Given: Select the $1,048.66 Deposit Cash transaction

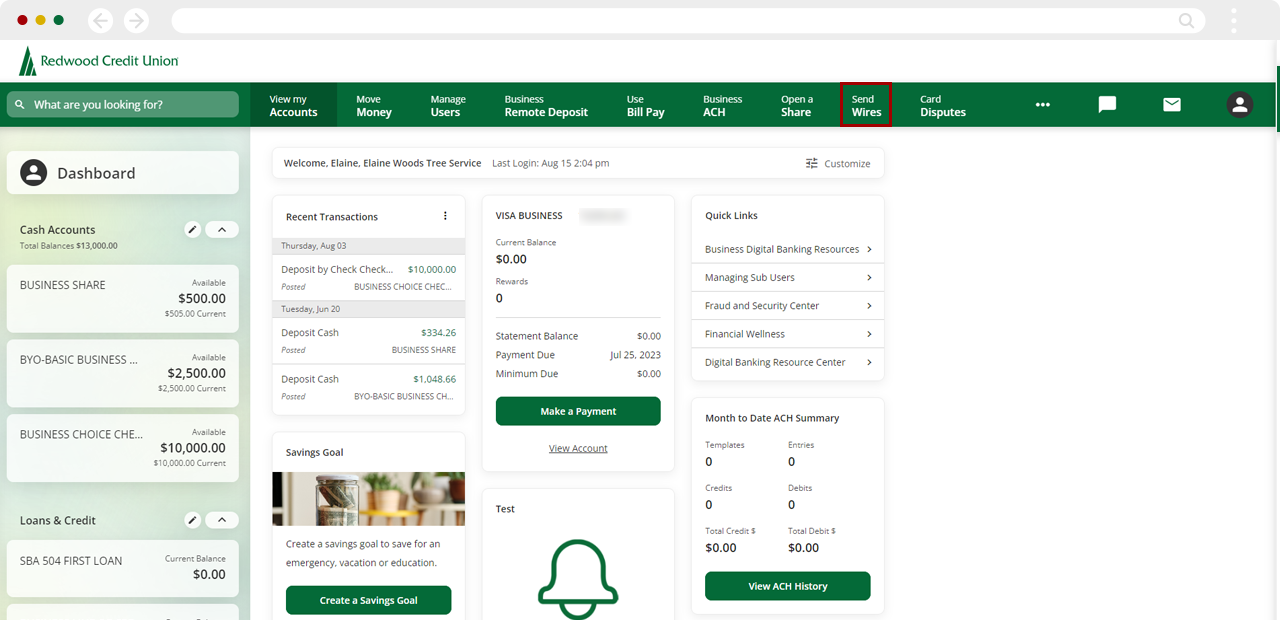Looking at the screenshot, I should 368,387.
